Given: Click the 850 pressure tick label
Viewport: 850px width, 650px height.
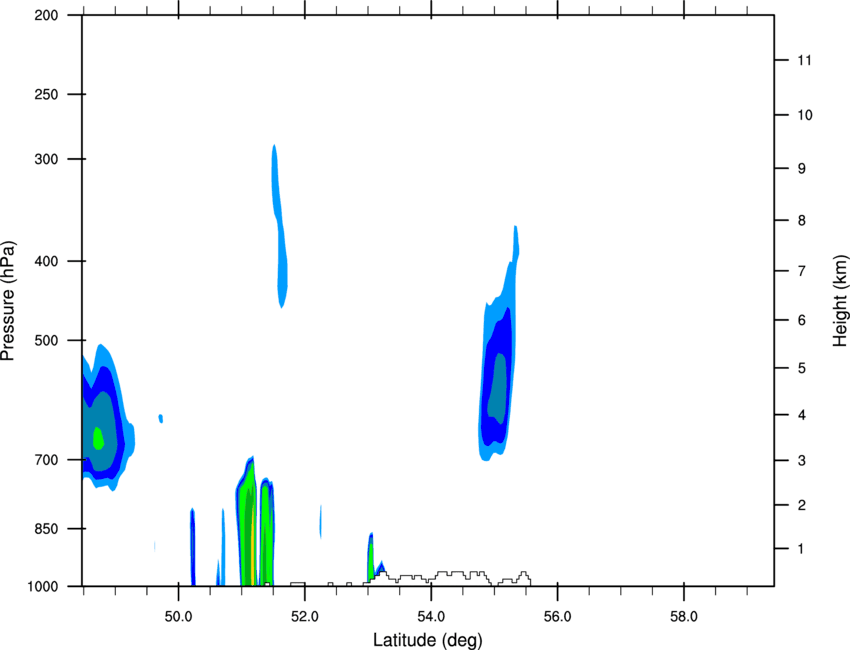Looking at the screenshot, I should [x=46, y=529].
